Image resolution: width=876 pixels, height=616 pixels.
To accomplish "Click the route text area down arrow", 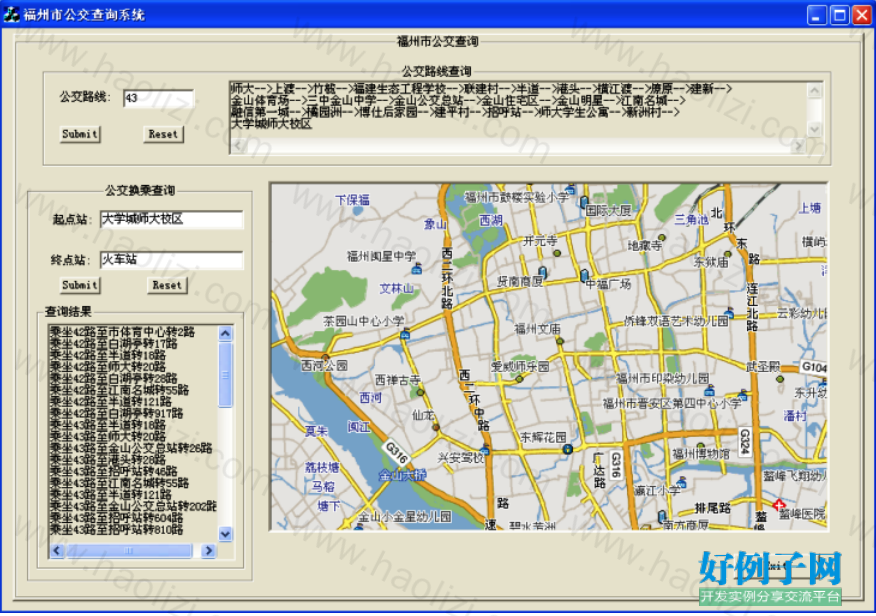I will tap(815, 130).
